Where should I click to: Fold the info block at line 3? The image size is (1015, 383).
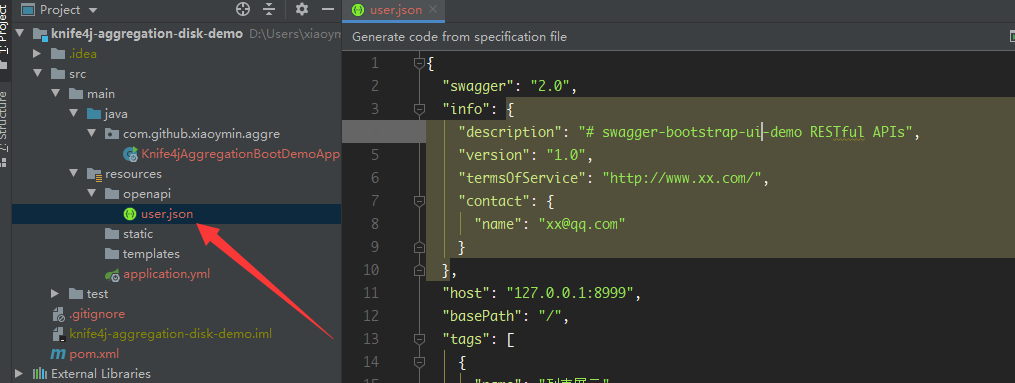[x=419, y=109]
